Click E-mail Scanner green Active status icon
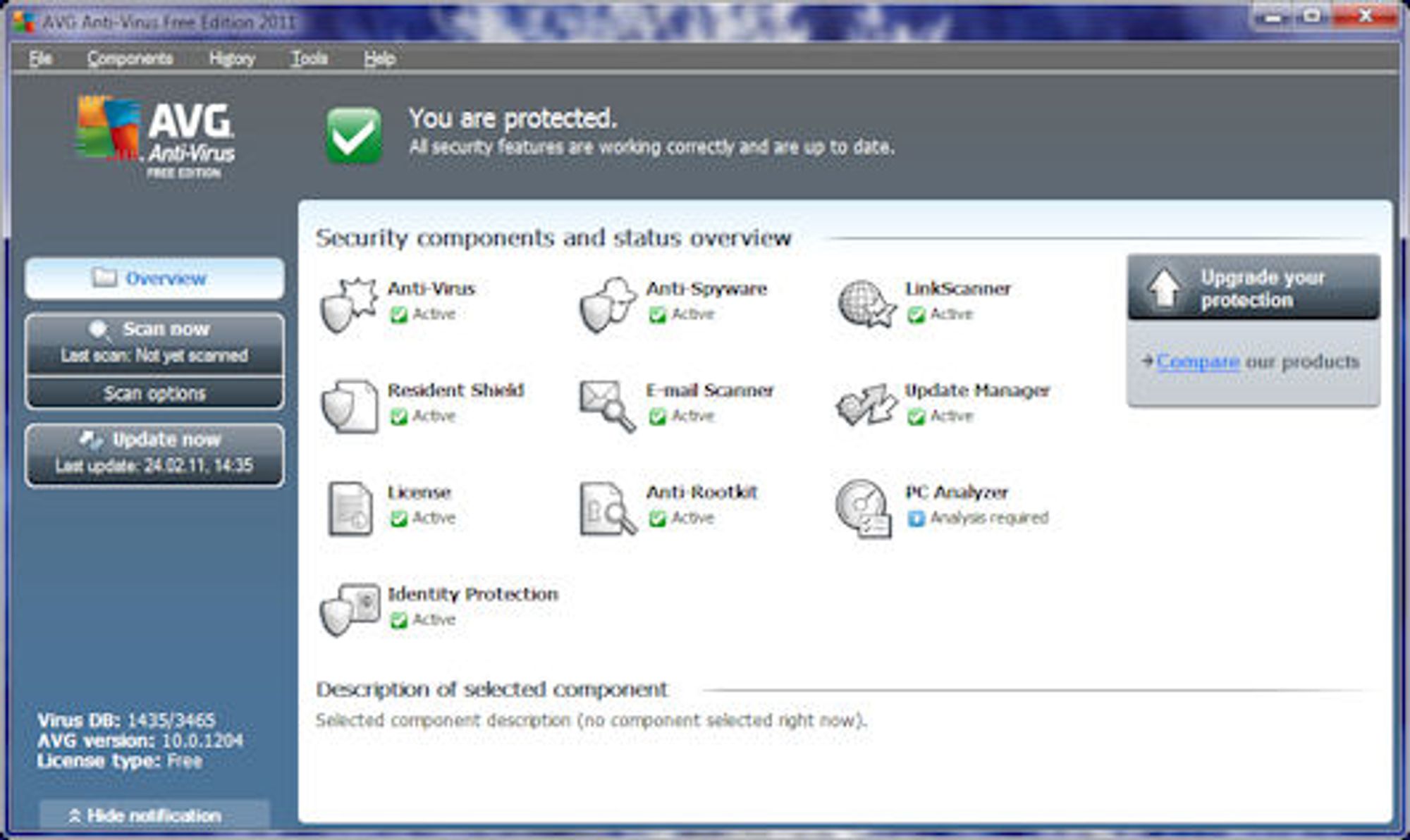Screen dimensions: 1410x840 [x=657, y=416]
